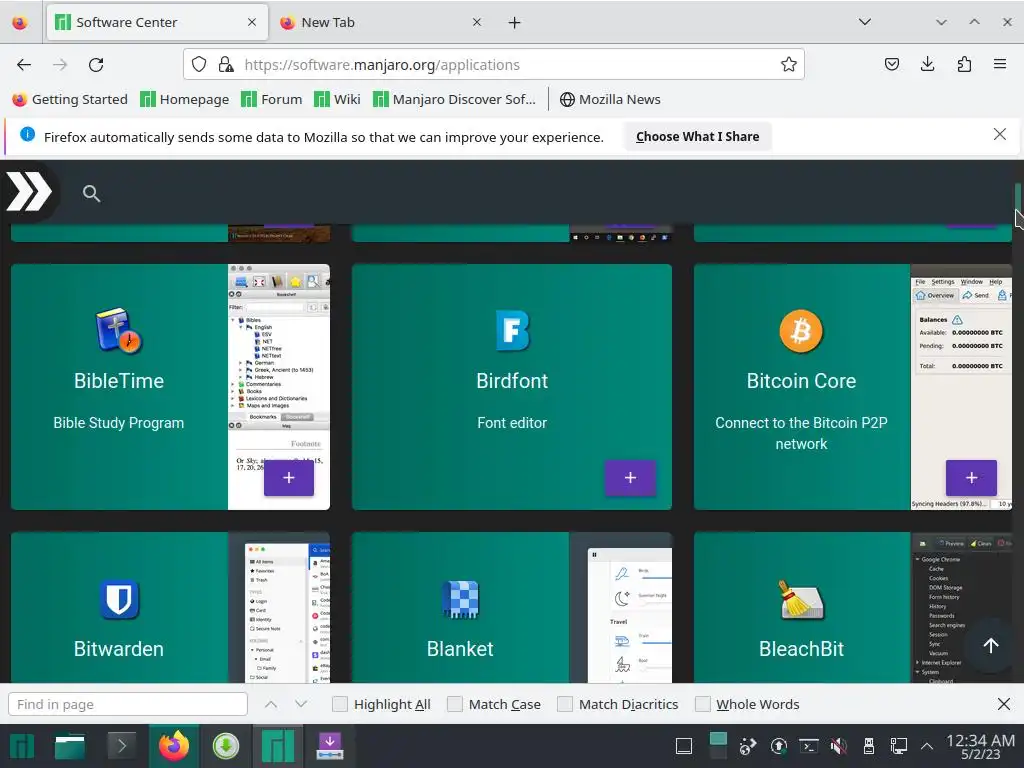Open the Firefox hamburger application menu
The width and height of the screenshot is (1024, 768).
click(1000, 64)
